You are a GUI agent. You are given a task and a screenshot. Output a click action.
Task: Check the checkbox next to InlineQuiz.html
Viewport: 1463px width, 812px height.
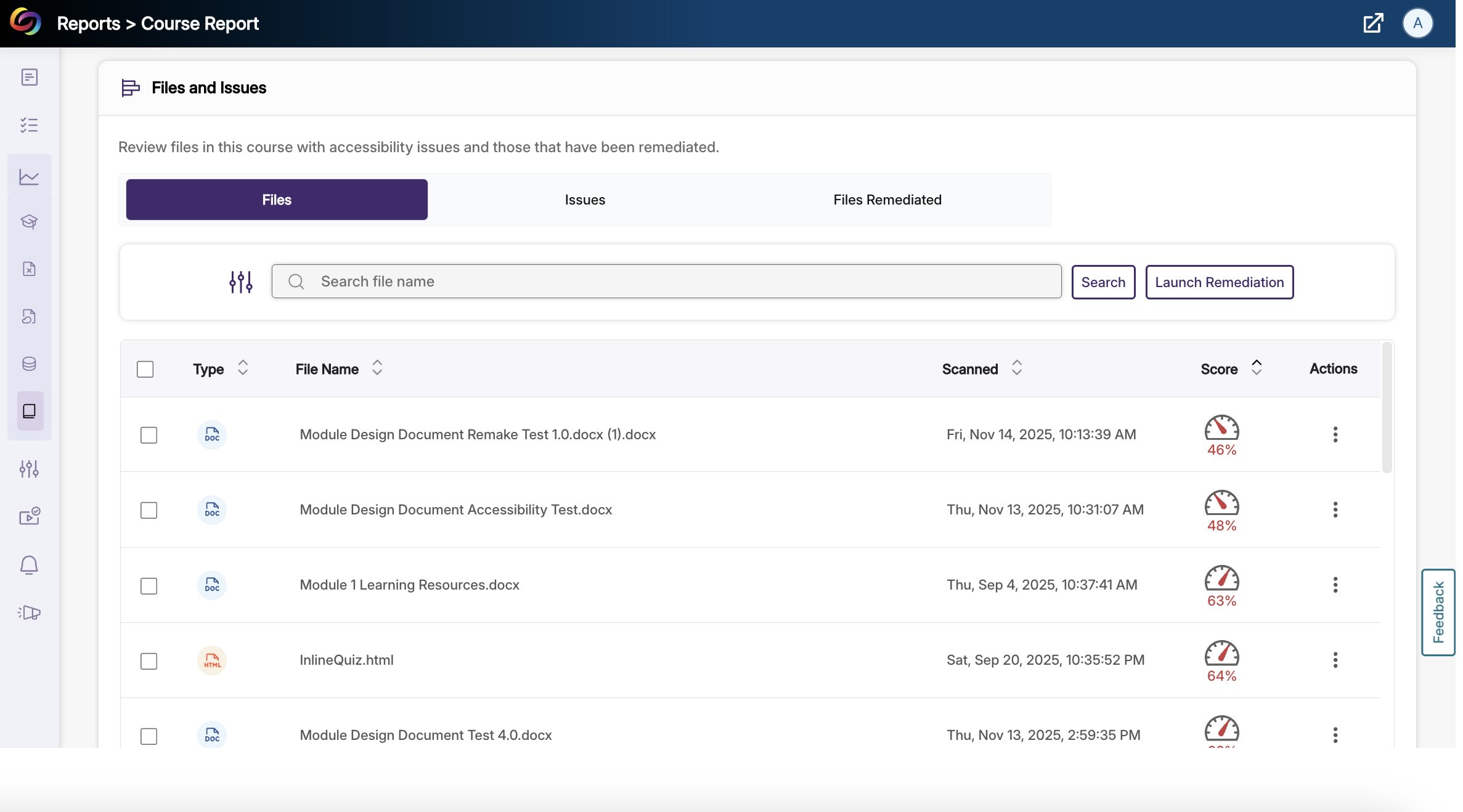pyautogui.click(x=149, y=661)
